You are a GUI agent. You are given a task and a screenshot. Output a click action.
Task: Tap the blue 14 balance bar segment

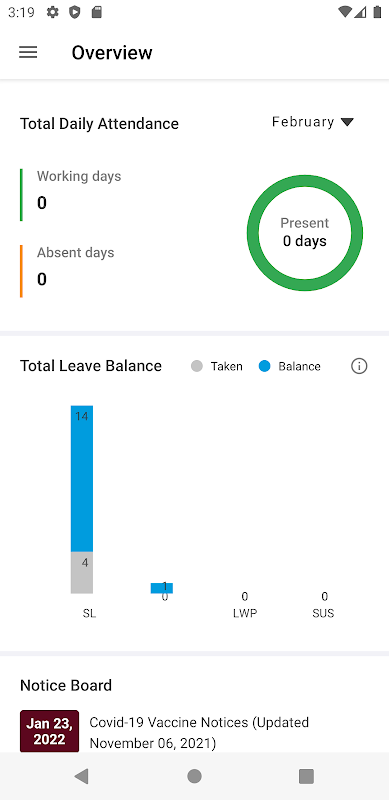click(x=82, y=479)
